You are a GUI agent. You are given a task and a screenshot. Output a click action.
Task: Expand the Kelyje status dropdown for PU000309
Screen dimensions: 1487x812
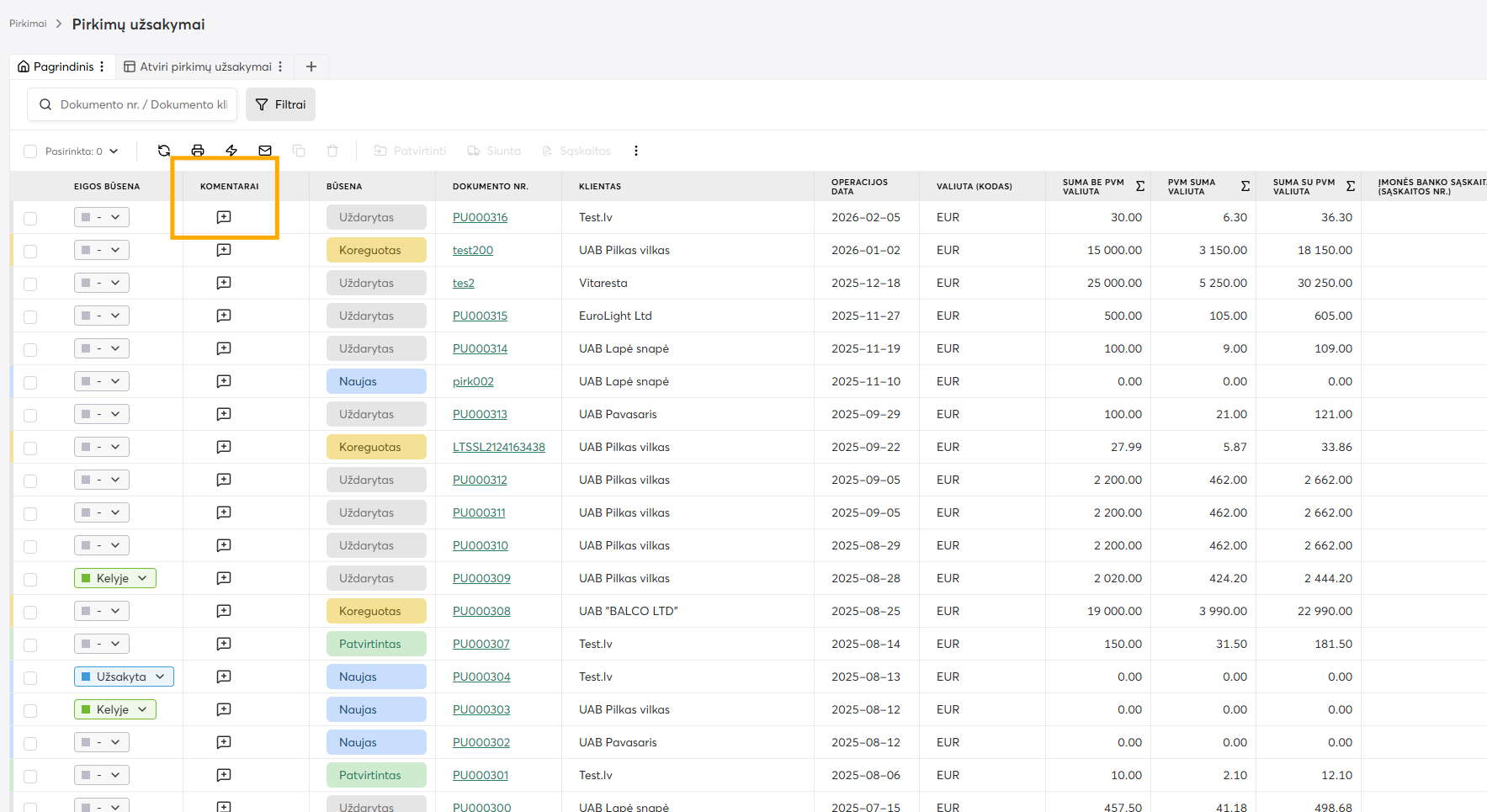[115, 578]
